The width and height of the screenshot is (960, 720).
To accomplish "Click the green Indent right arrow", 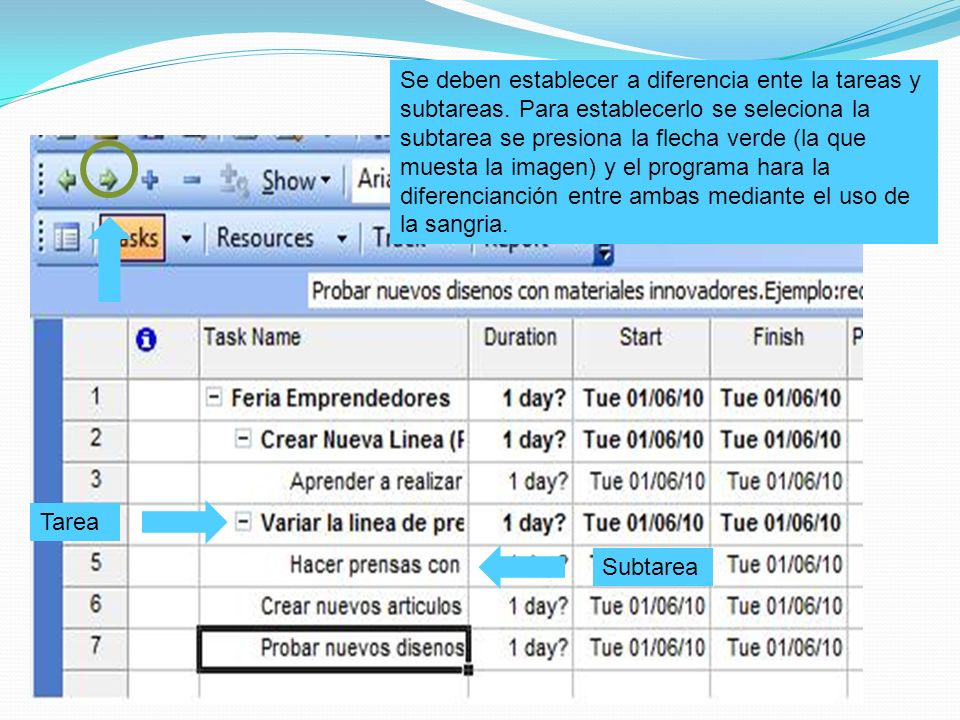I will click(x=108, y=180).
